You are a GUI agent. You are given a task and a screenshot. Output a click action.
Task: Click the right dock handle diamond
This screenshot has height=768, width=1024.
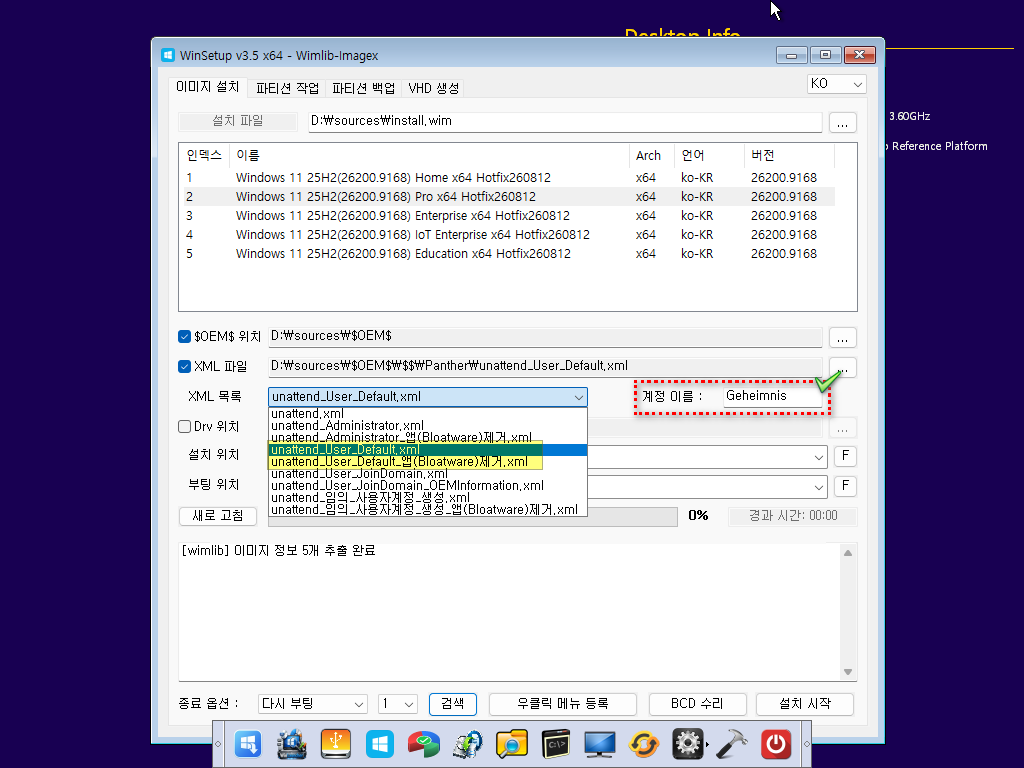click(807, 744)
